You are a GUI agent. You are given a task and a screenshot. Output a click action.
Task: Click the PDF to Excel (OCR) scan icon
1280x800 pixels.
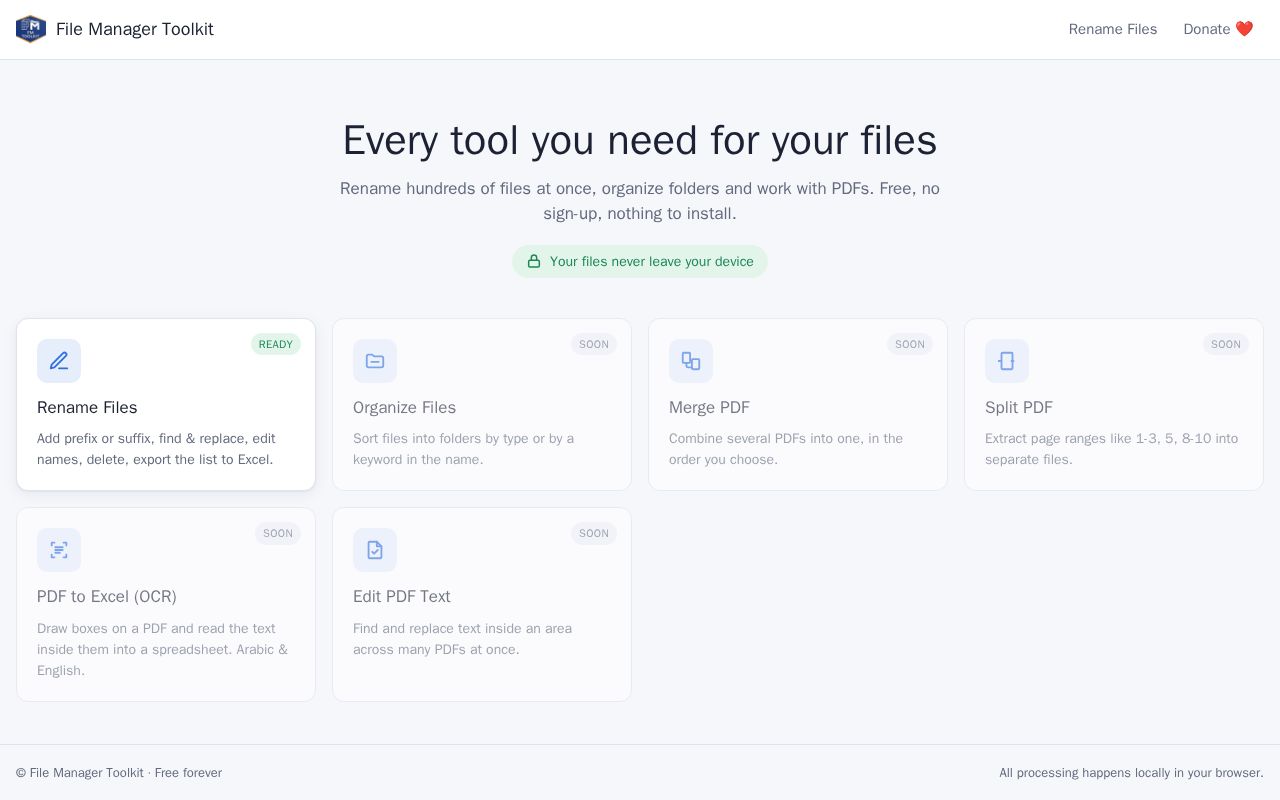[59, 550]
